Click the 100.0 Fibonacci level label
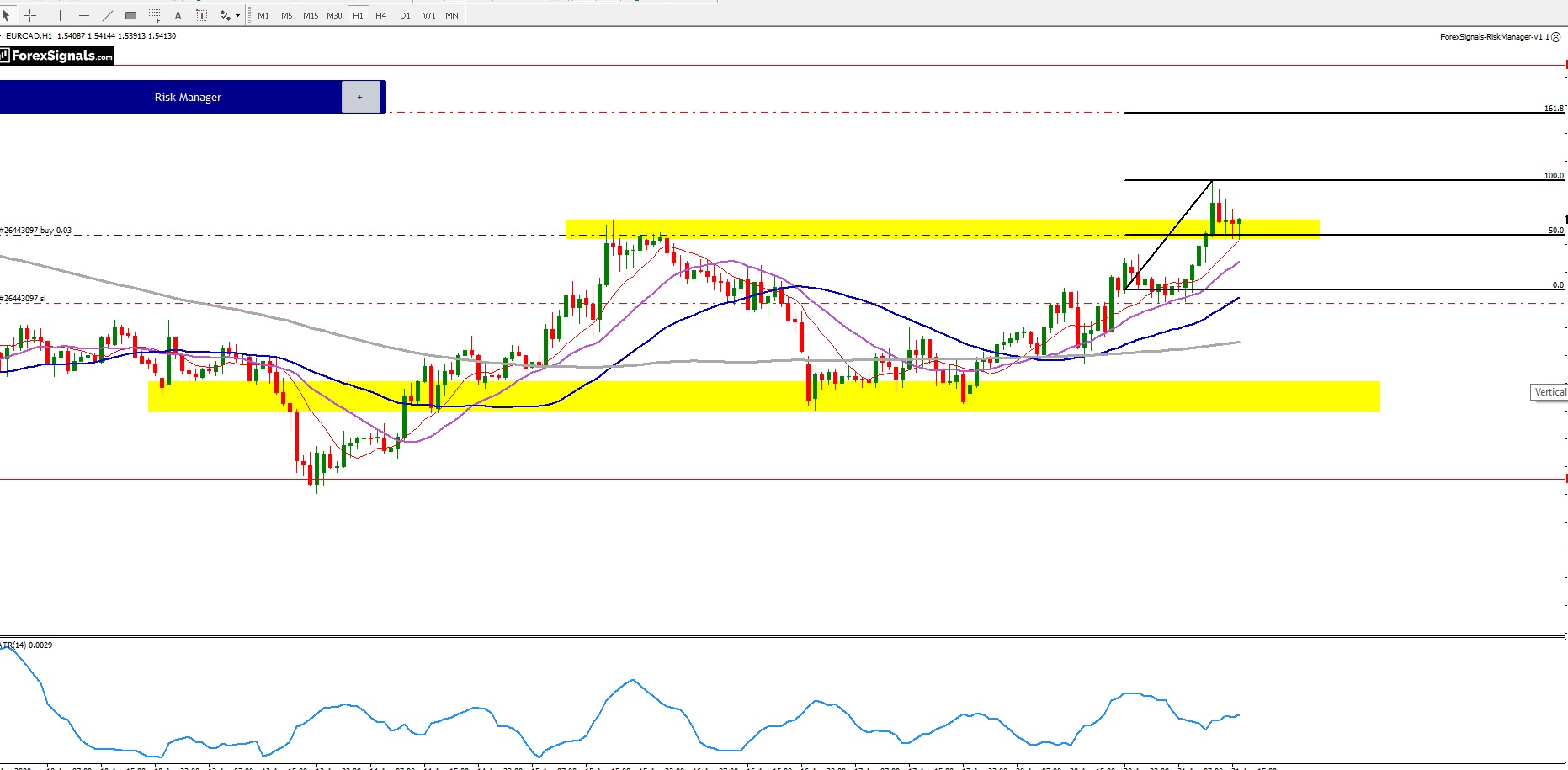This screenshot has width=1568, height=770. click(1554, 176)
